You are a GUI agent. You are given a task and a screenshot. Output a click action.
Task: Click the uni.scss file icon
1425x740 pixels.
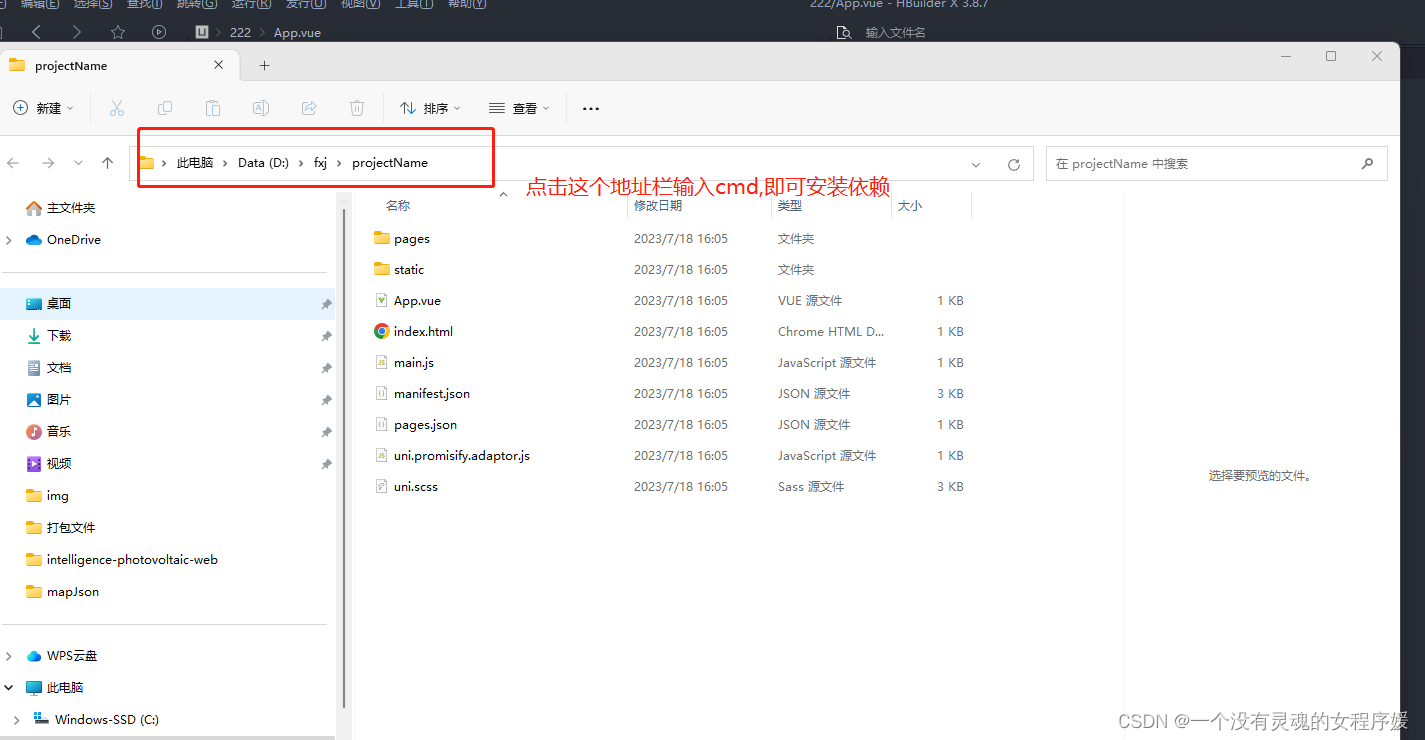(381, 486)
